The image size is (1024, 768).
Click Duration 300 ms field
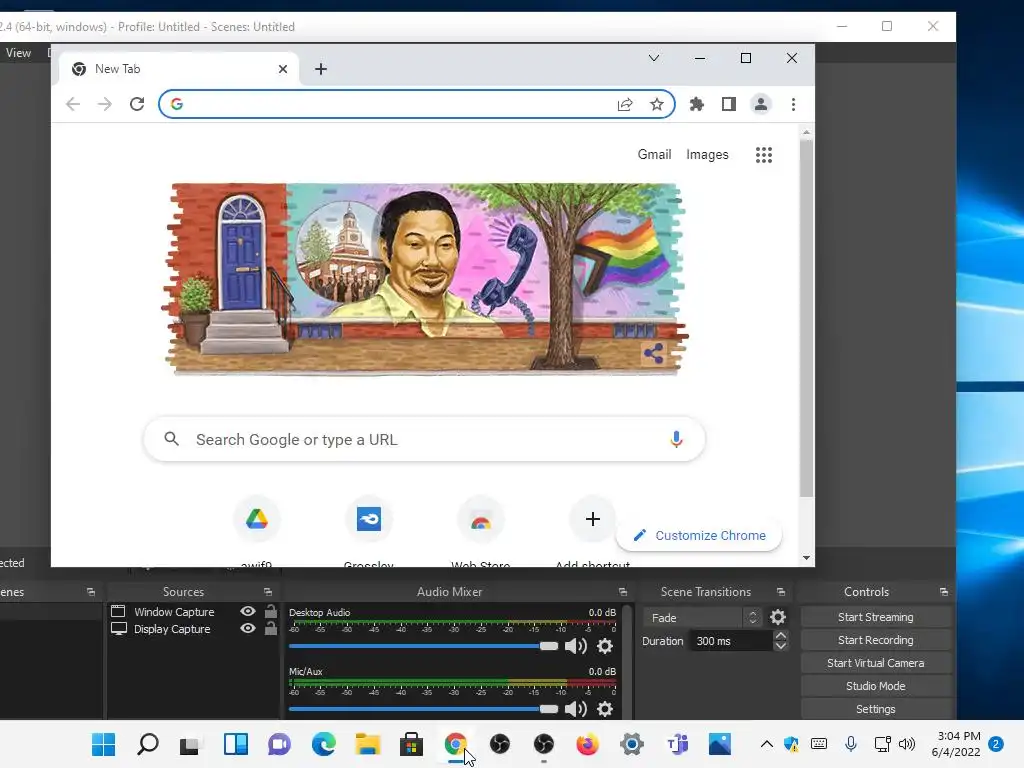pyautogui.click(x=733, y=641)
